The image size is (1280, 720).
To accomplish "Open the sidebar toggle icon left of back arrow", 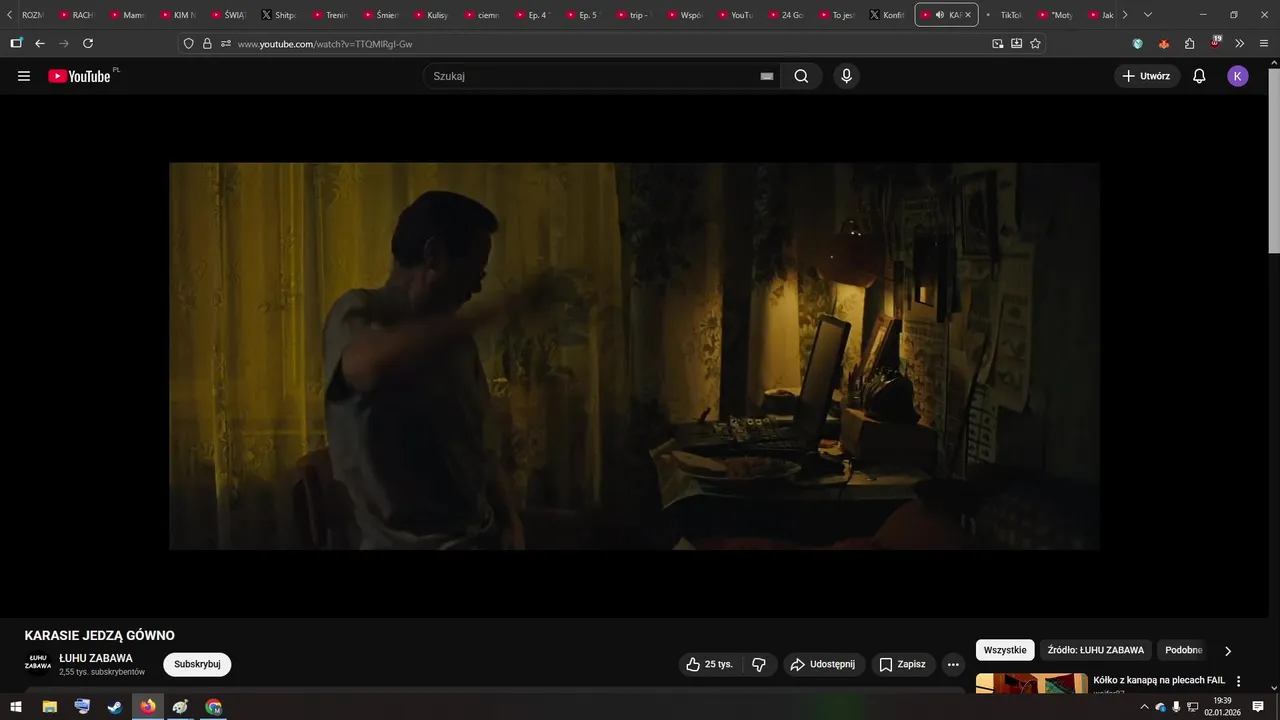I will pos(16,44).
